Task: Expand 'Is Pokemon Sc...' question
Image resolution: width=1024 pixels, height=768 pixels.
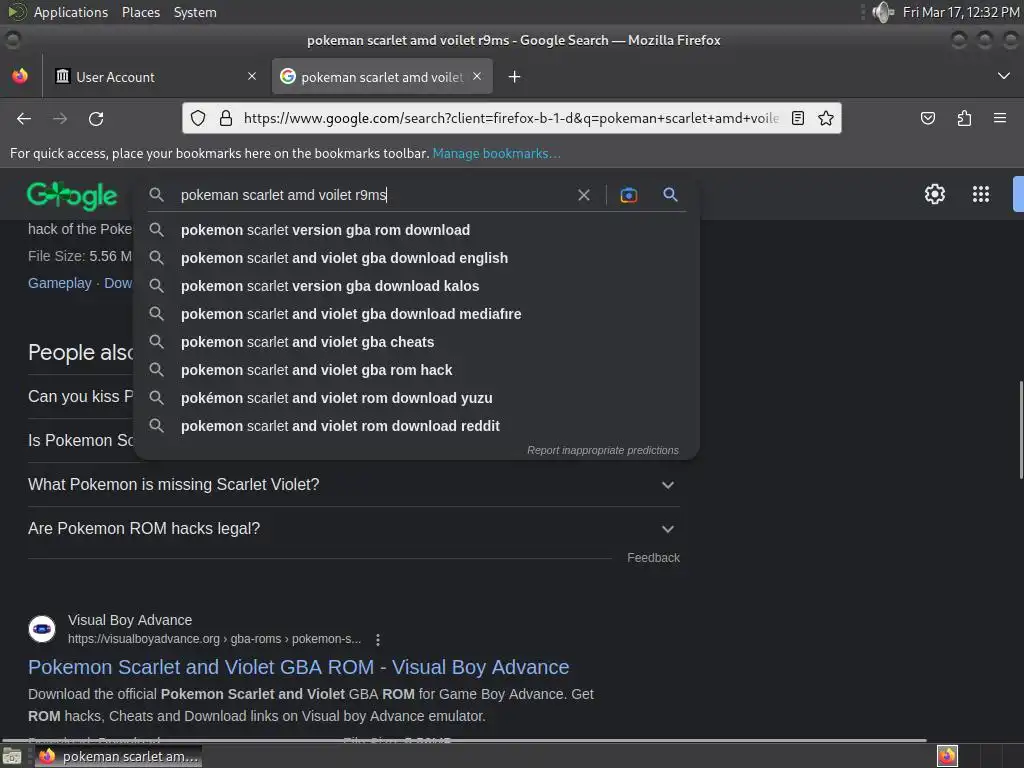Action: [x=80, y=440]
